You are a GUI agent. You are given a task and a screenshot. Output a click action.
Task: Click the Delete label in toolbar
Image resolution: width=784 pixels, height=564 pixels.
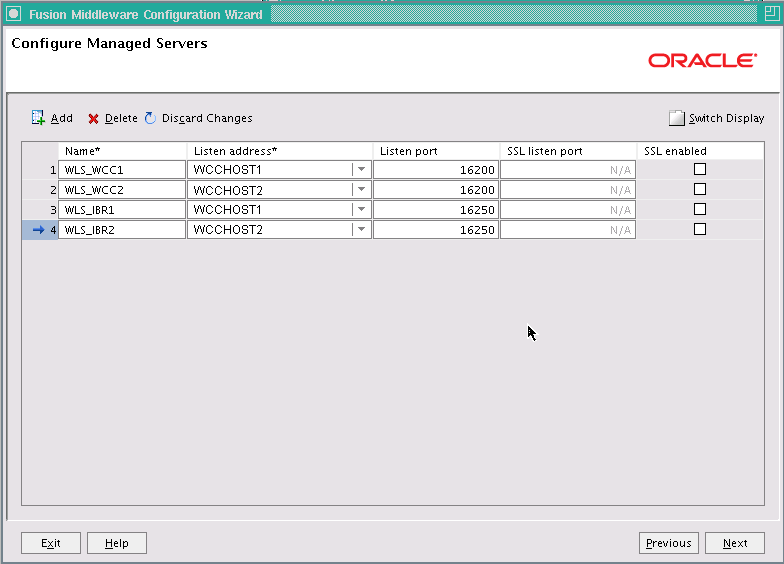[121, 118]
